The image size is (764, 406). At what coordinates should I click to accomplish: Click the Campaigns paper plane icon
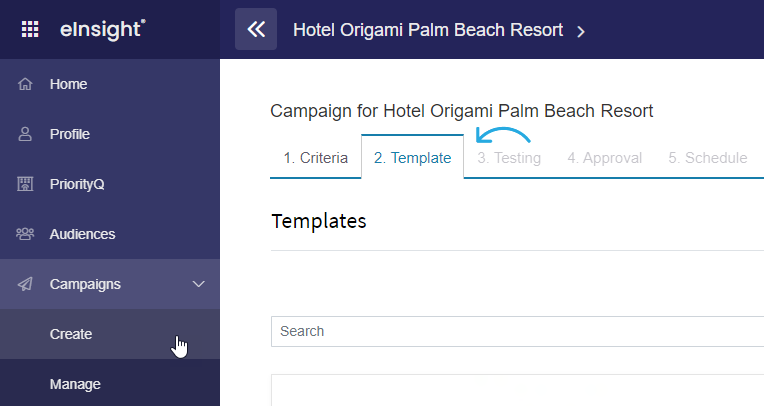25,284
